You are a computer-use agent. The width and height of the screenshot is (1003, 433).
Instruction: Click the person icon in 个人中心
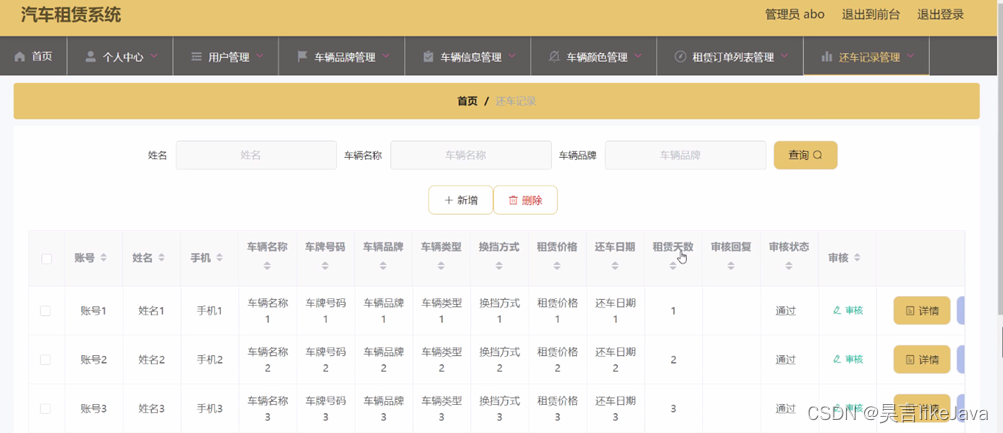coord(90,56)
